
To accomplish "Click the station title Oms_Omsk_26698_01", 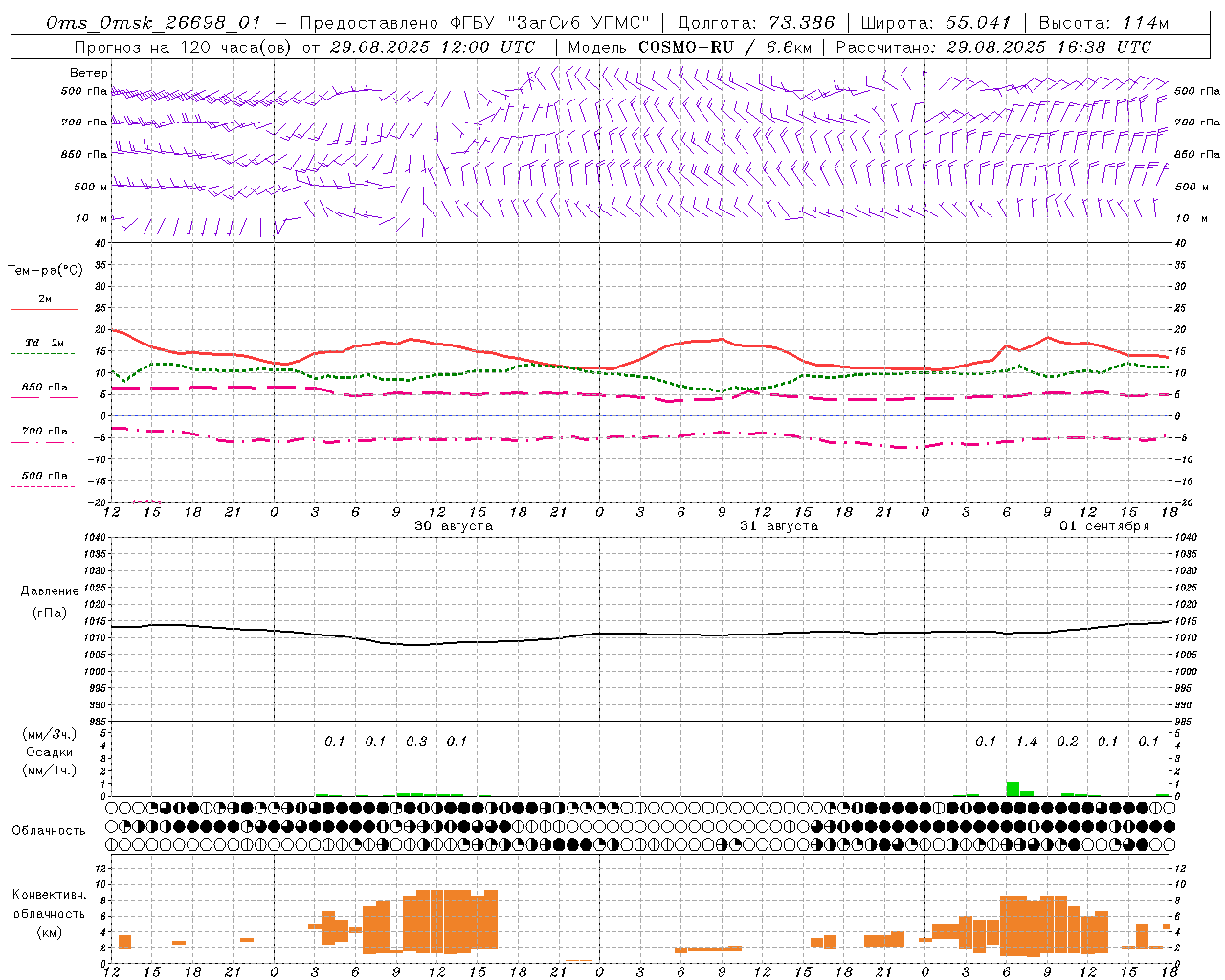I will tap(153, 23).
